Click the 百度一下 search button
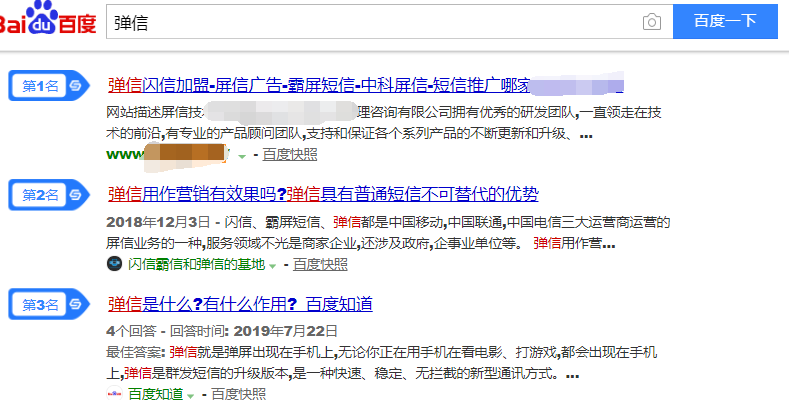Viewport: 789px width, 400px height. pyautogui.click(x=725, y=21)
